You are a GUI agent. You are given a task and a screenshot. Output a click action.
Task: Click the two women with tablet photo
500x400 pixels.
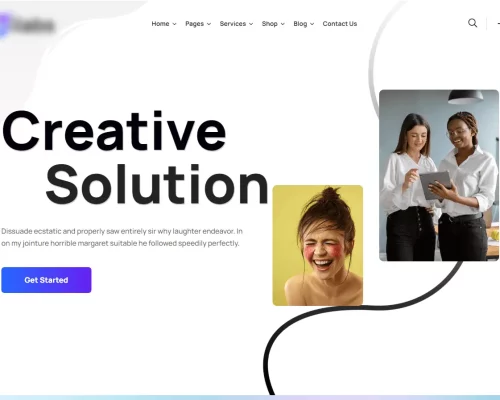pos(439,175)
